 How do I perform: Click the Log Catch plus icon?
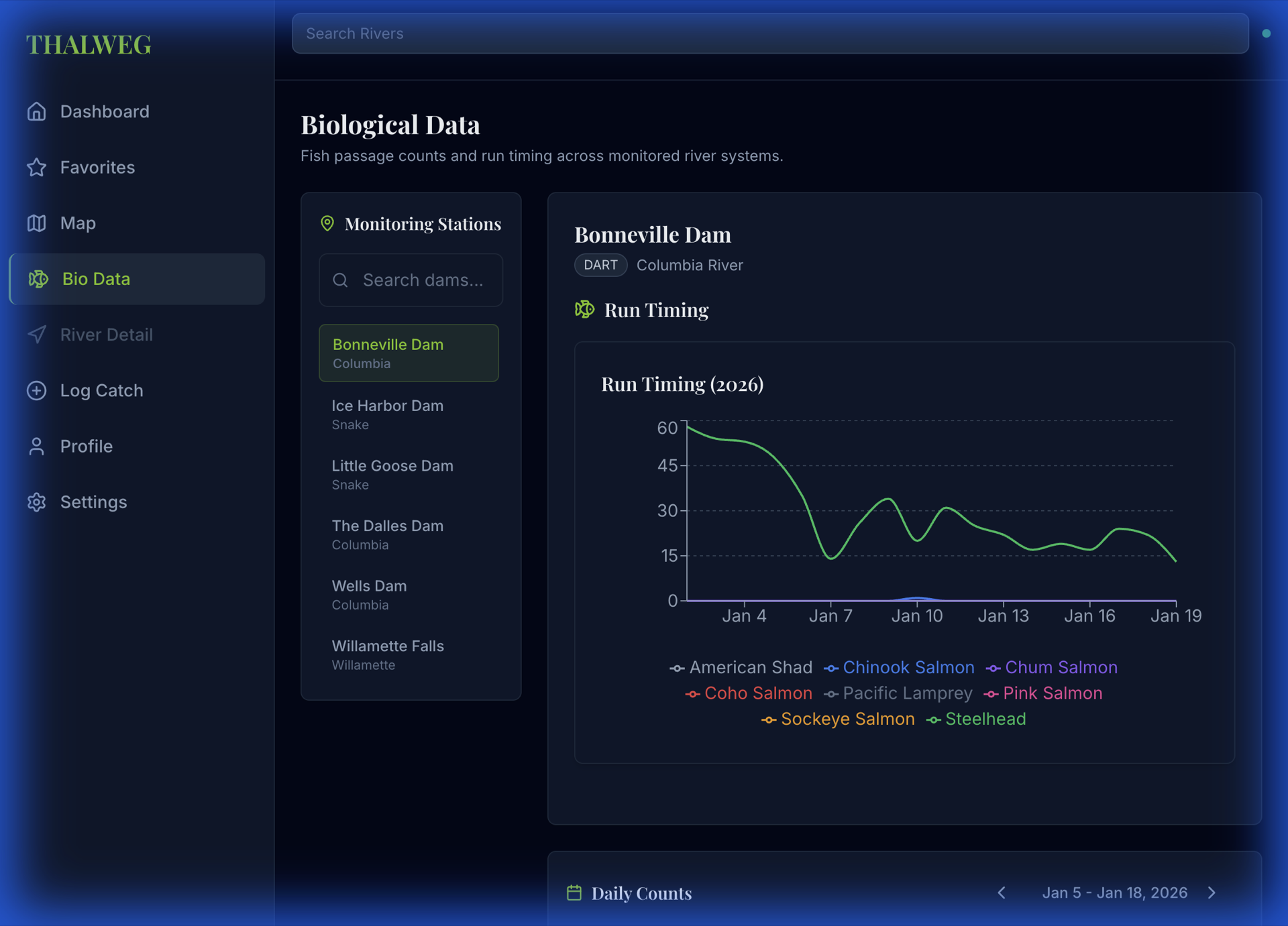click(x=37, y=390)
